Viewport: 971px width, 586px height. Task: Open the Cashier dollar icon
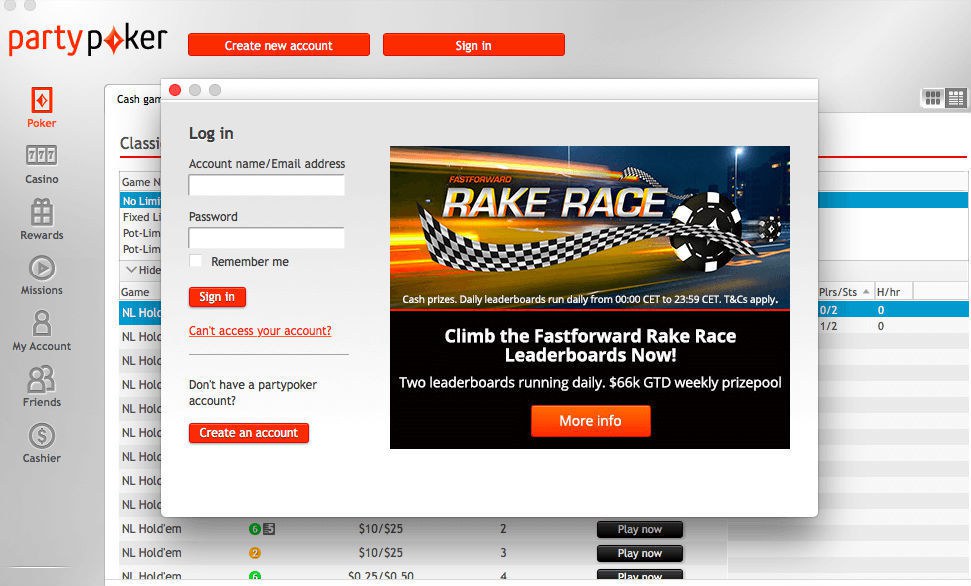[x=41, y=436]
